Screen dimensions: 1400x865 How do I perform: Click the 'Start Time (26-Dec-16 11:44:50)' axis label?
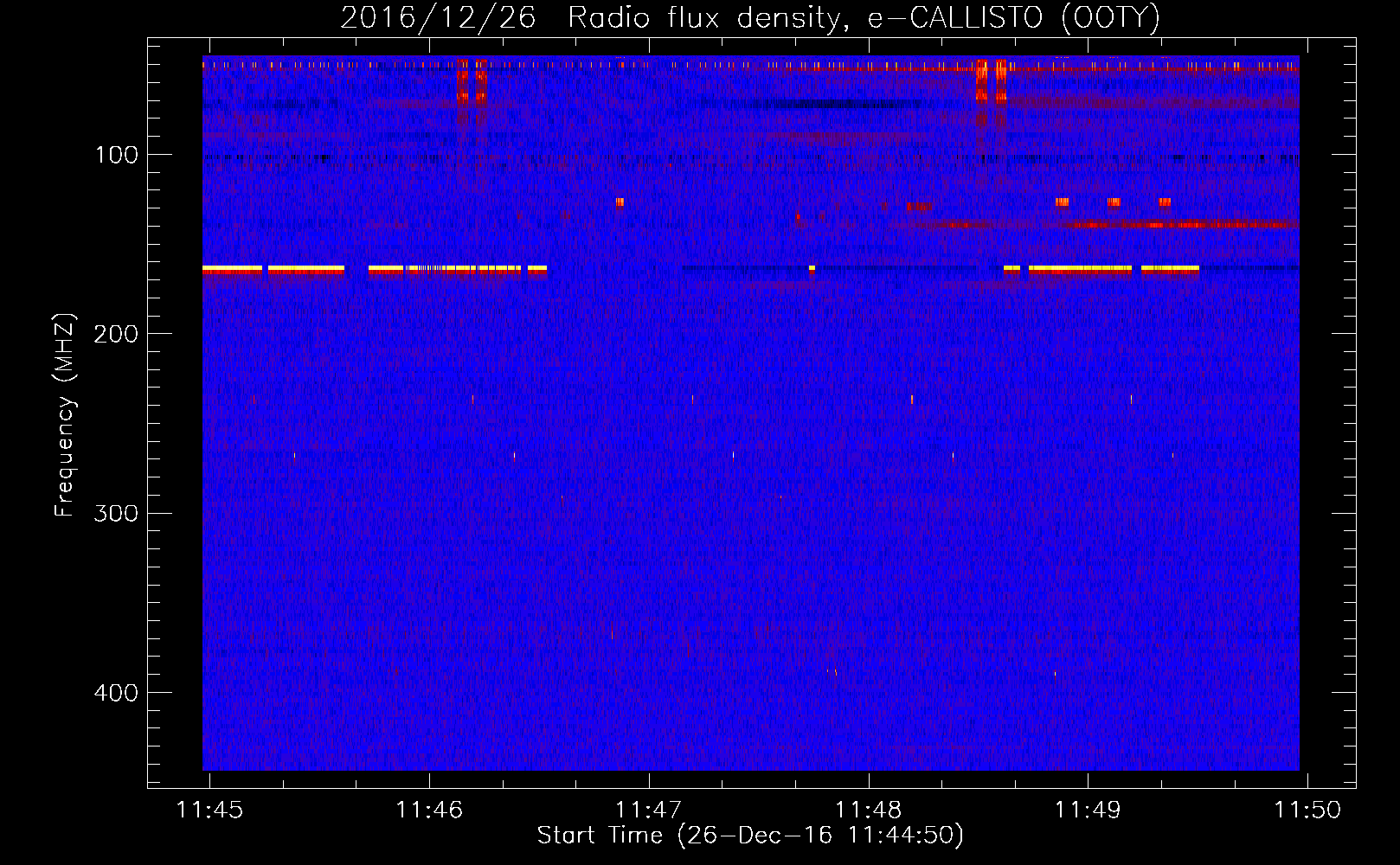point(750,836)
